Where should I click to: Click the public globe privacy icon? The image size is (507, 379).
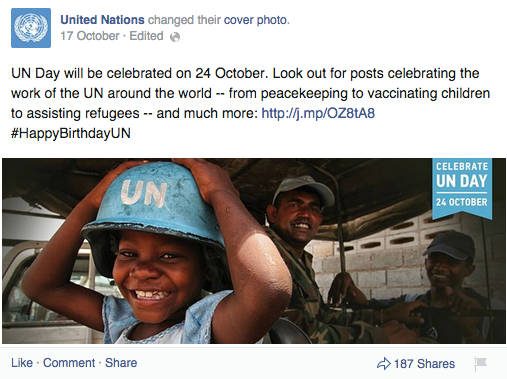coord(175,37)
